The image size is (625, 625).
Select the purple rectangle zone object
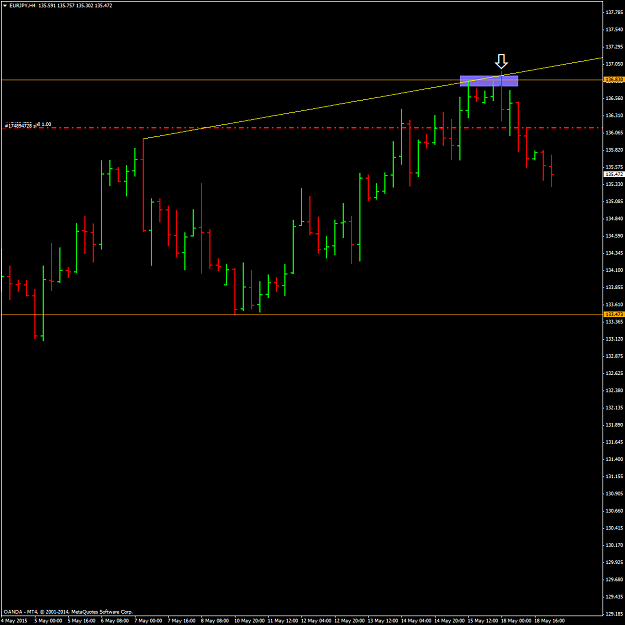489,81
